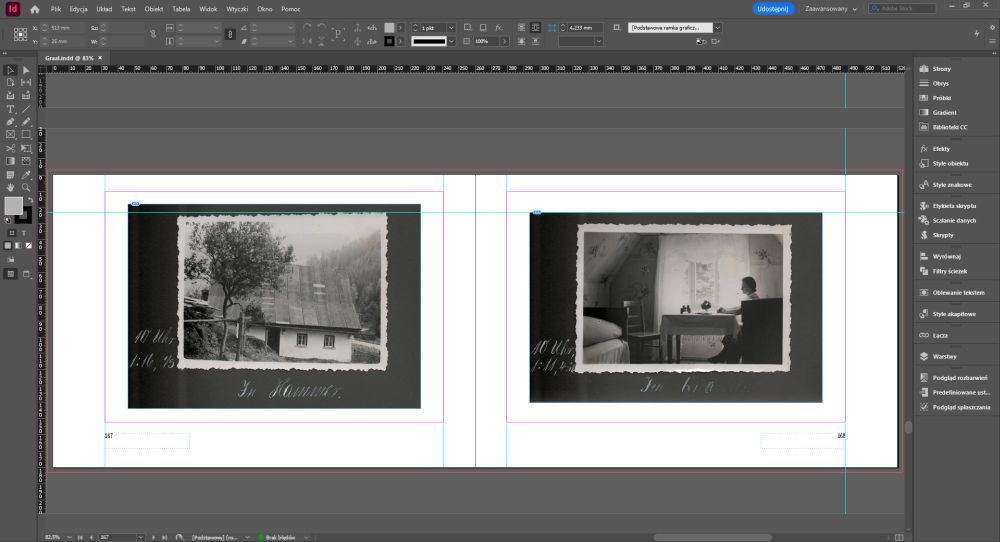This screenshot has width=1000, height=542.
Task: Select the Graal.indd document tab
Action: coord(69,58)
